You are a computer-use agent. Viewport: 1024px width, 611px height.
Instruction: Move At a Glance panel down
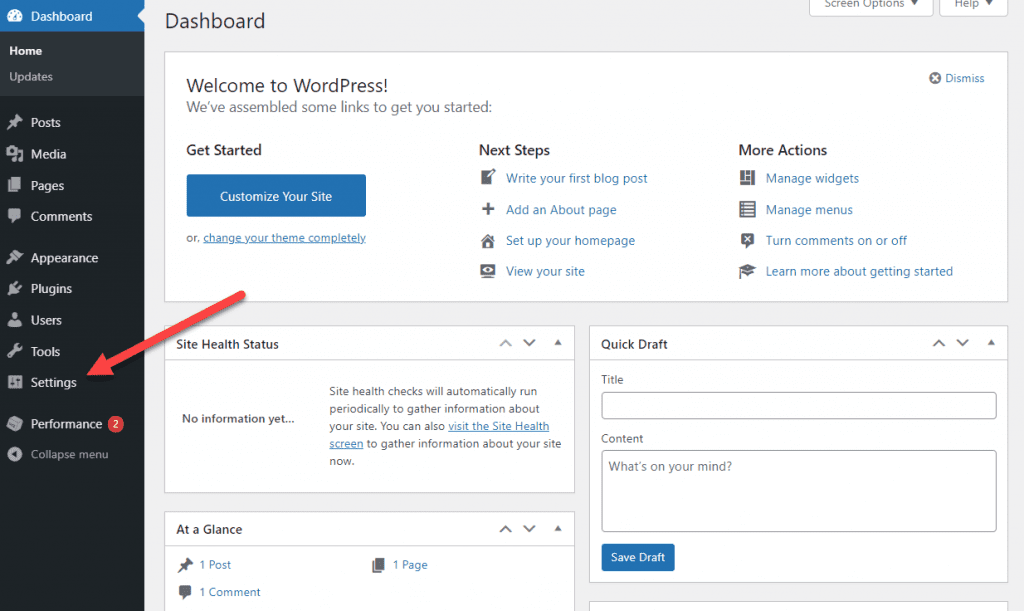point(530,529)
